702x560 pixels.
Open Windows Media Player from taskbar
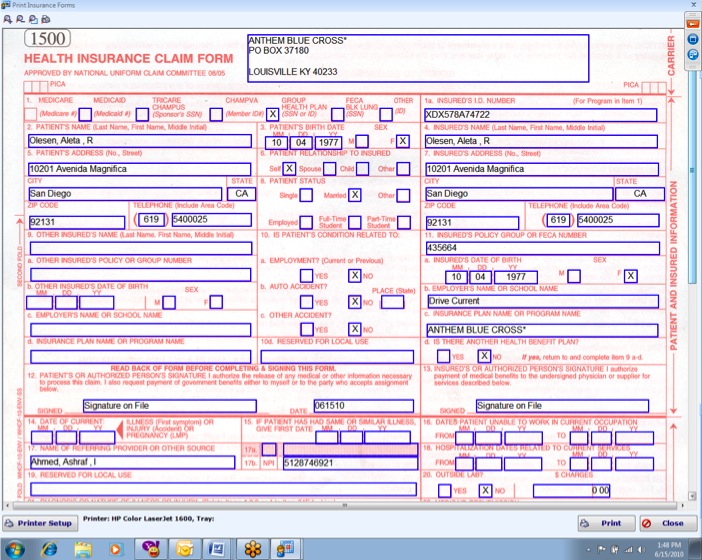(116, 549)
